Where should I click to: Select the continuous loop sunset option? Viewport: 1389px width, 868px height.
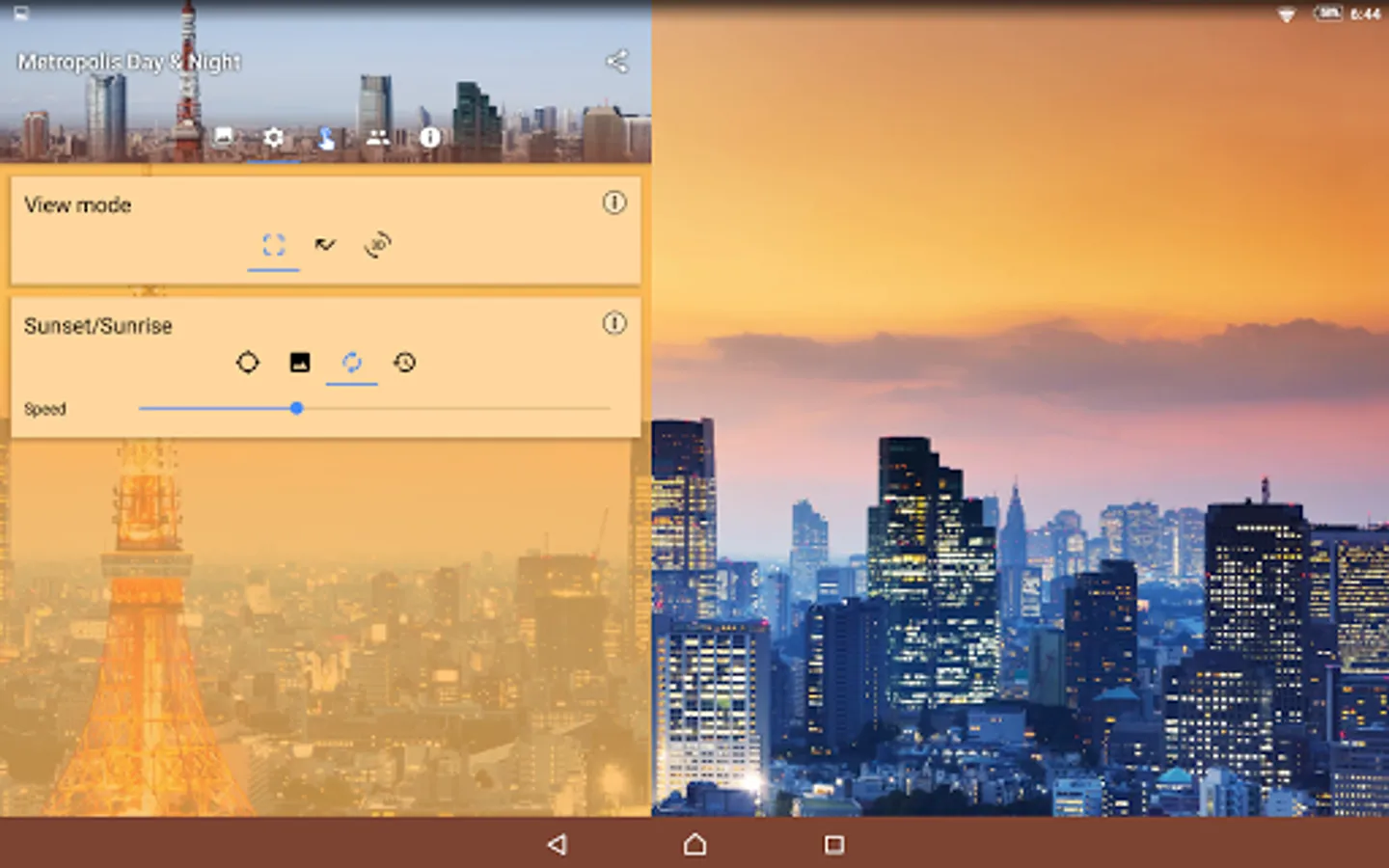pyautogui.click(x=352, y=363)
